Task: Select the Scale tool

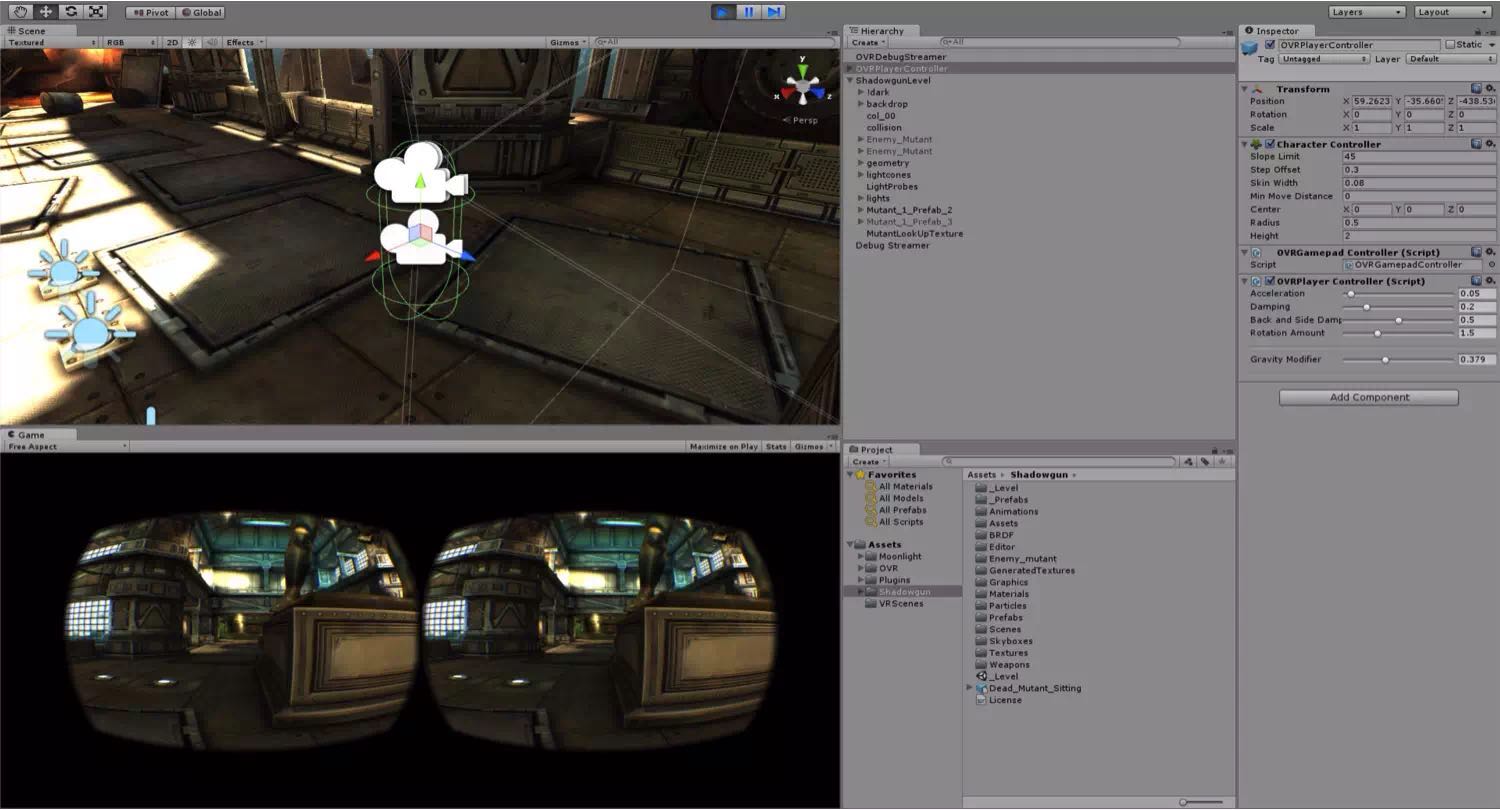Action: click(96, 12)
